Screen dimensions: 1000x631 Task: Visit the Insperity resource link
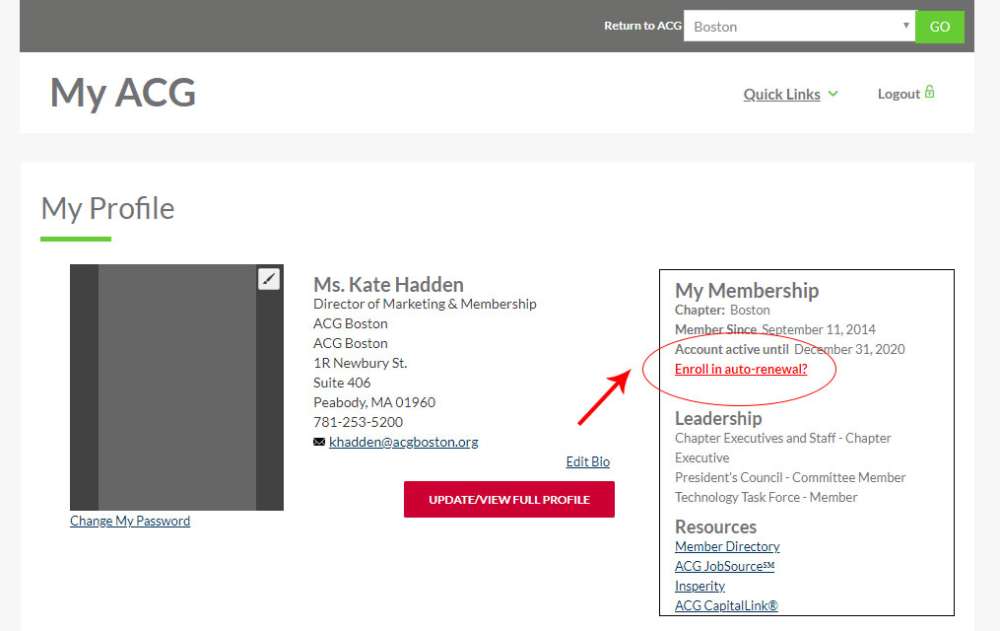click(700, 586)
